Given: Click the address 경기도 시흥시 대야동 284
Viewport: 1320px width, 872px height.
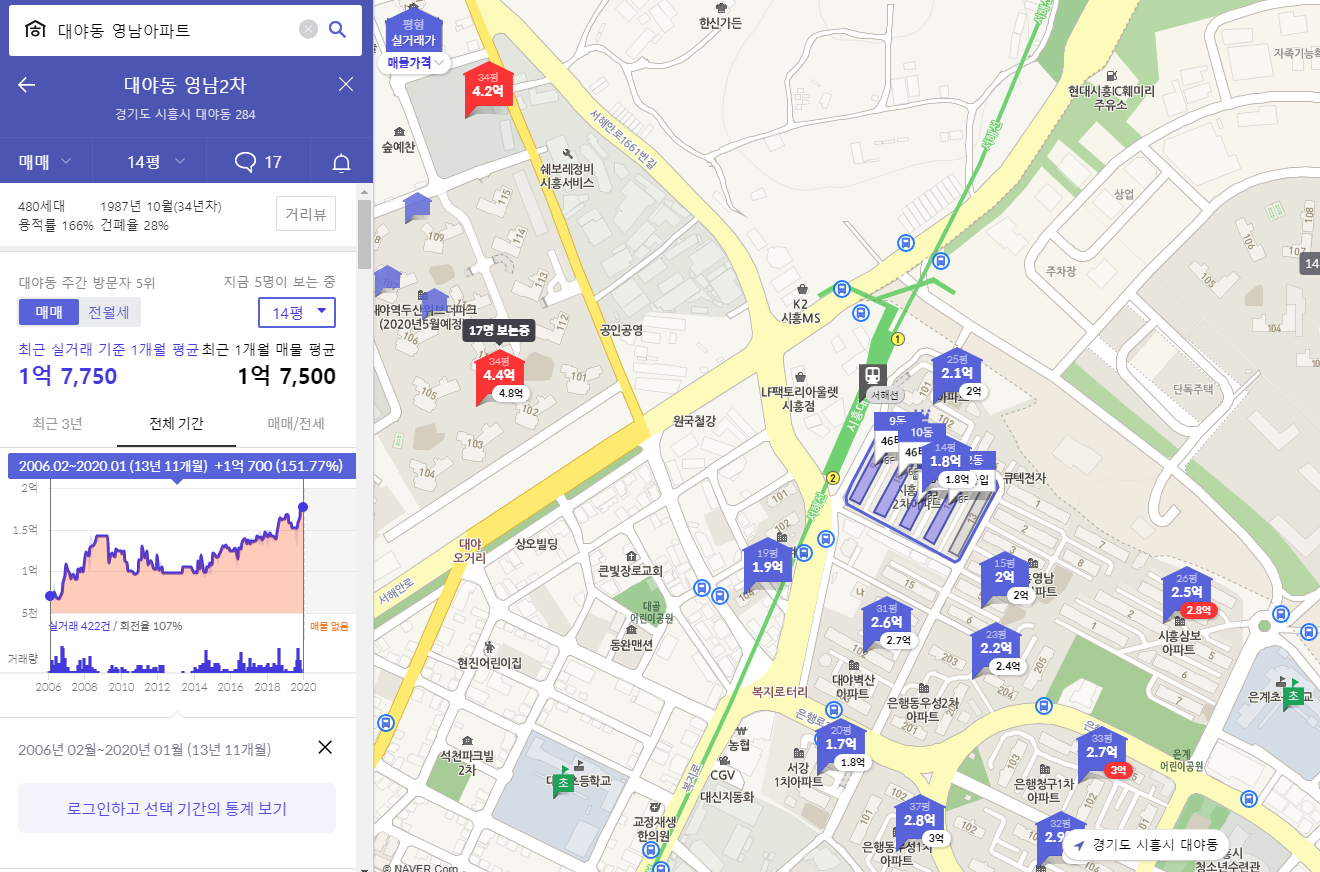Looking at the screenshot, I should coord(185,115).
